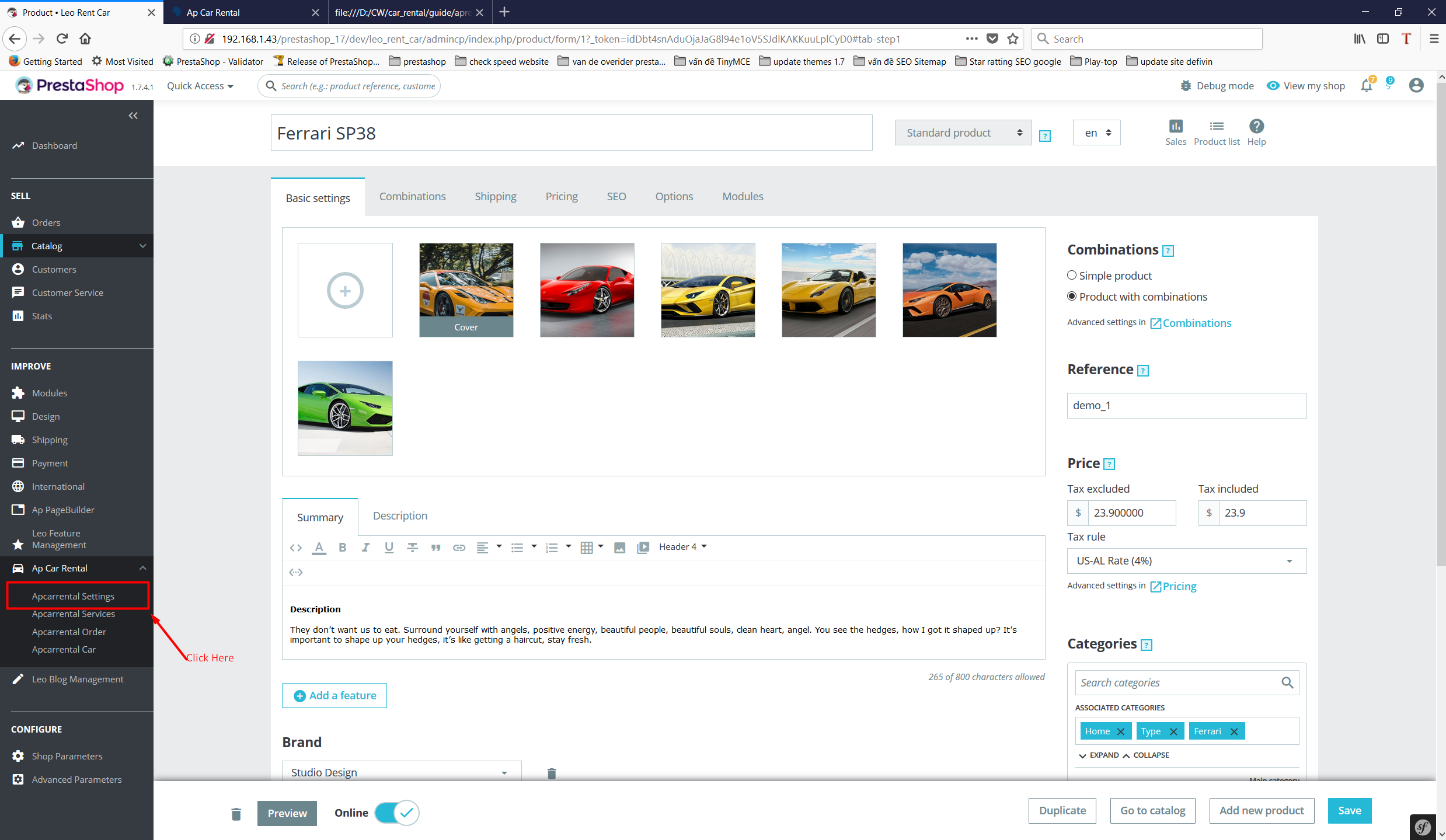Image resolution: width=1446 pixels, height=840 pixels.
Task: Insert a link in the editor
Action: [459, 548]
